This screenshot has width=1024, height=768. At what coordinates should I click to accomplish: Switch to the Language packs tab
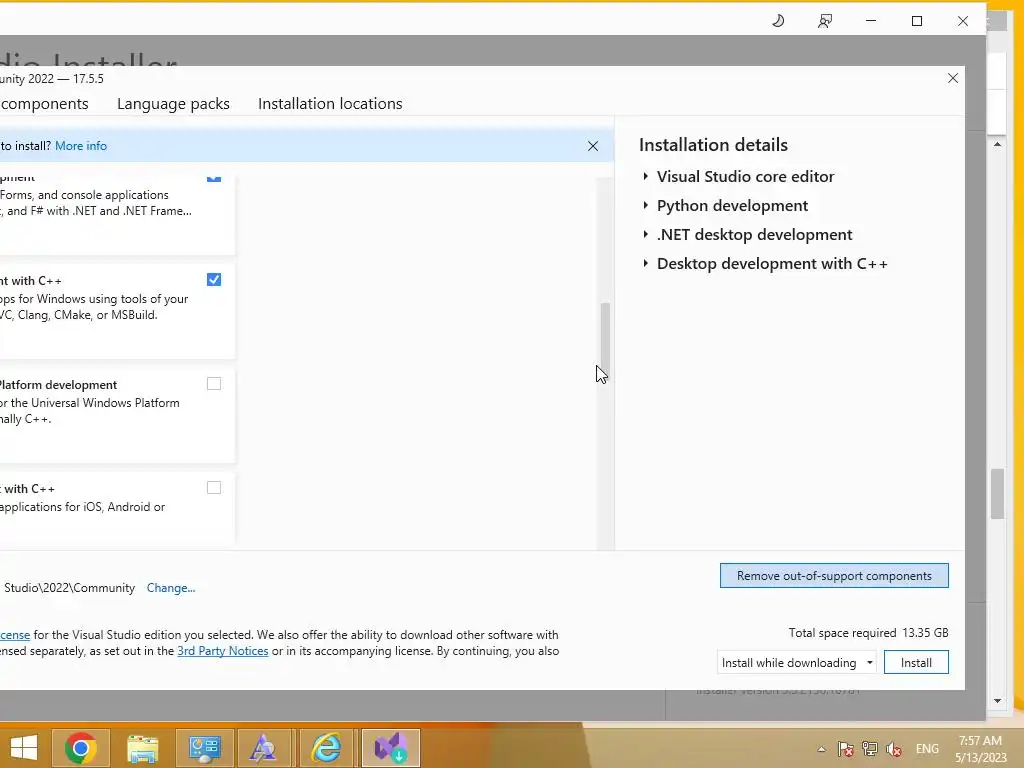click(173, 104)
